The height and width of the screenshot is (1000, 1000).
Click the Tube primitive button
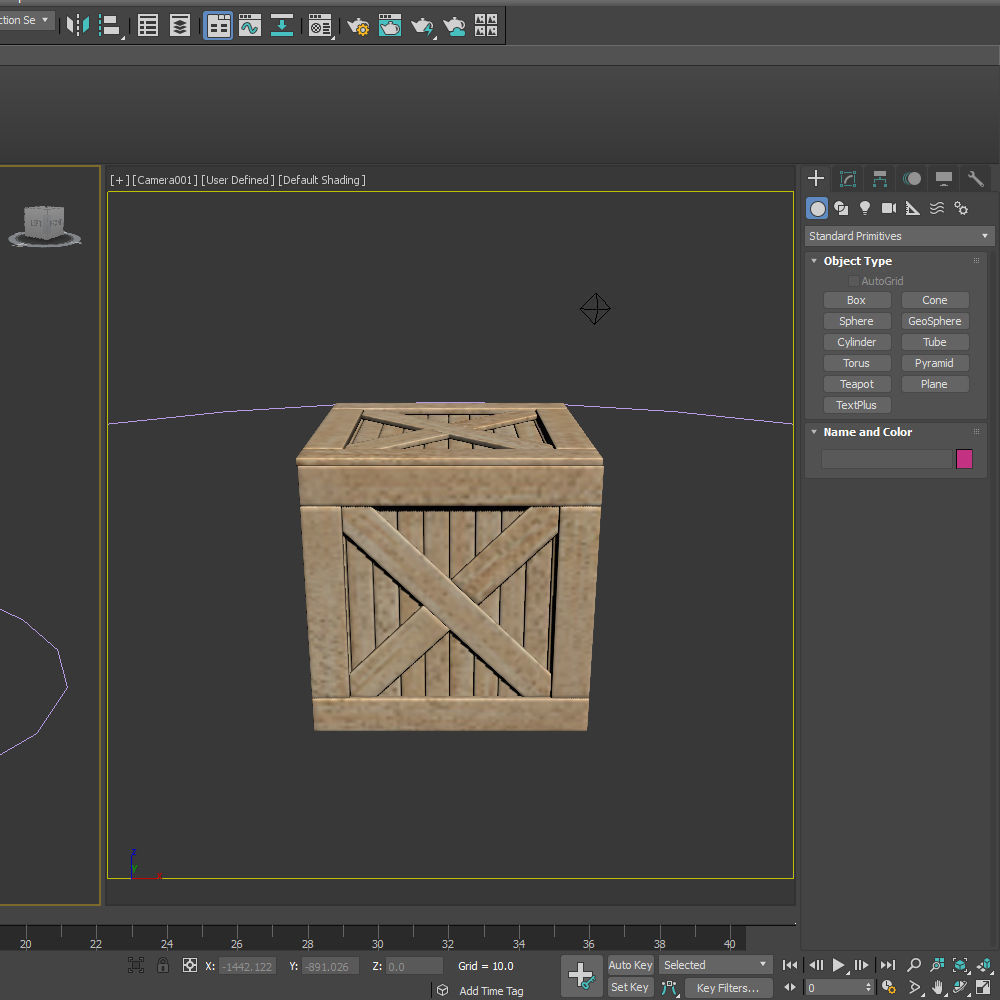935,342
